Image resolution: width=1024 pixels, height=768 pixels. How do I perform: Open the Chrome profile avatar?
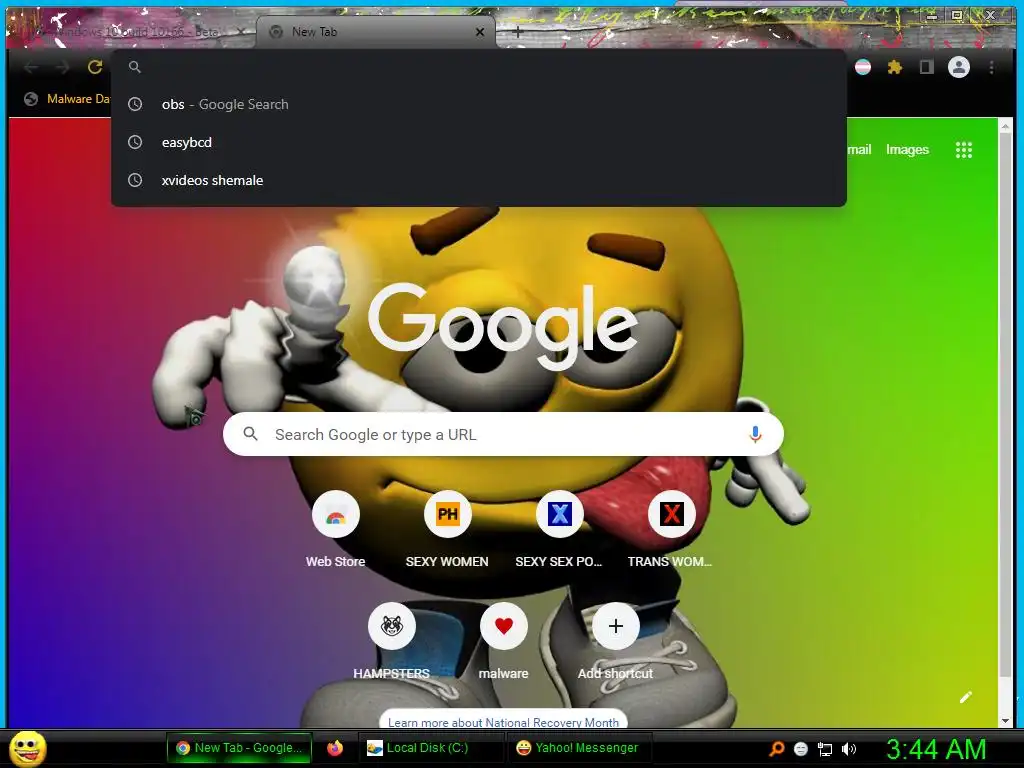click(959, 67)
